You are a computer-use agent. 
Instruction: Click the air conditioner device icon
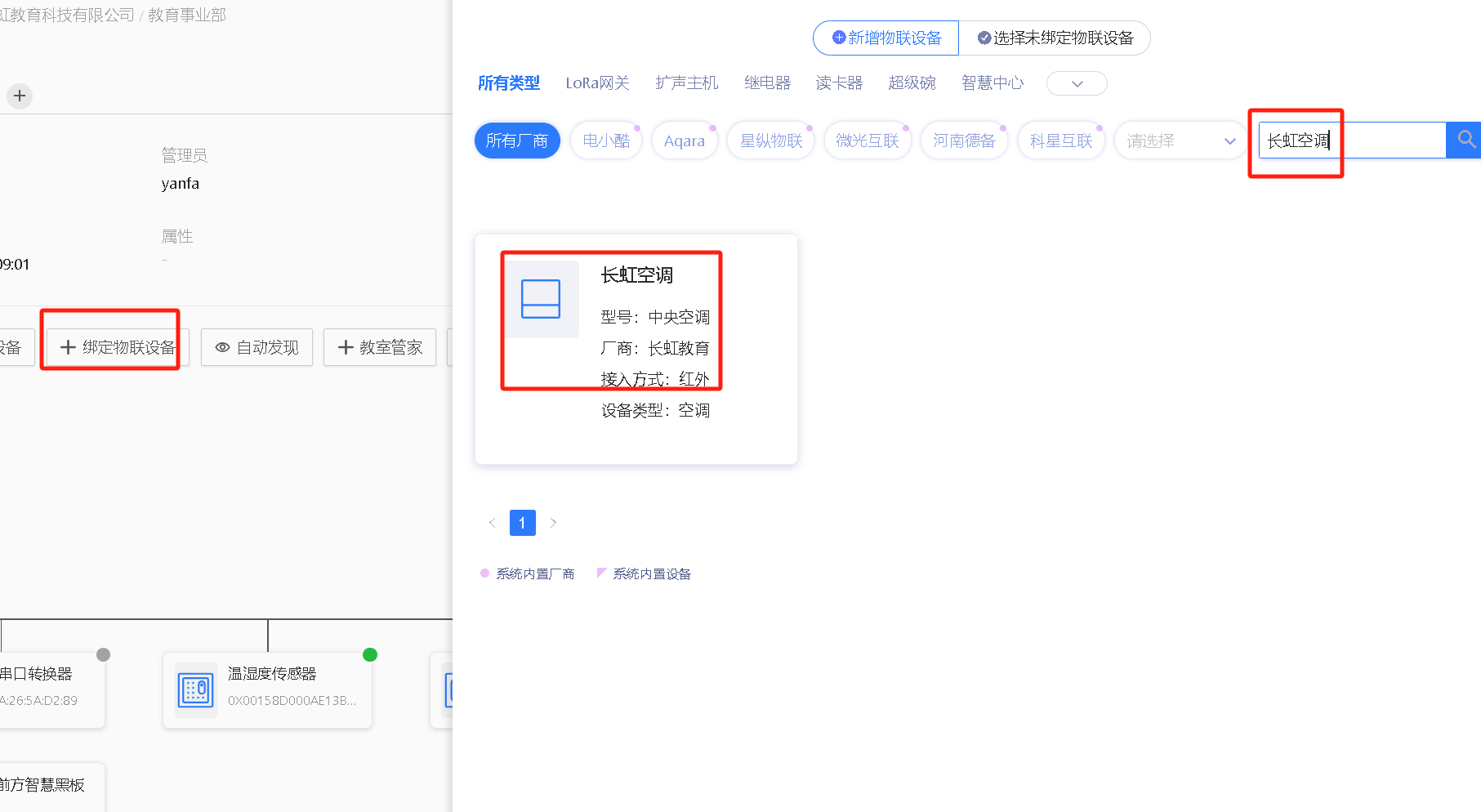tap(541, 299)
